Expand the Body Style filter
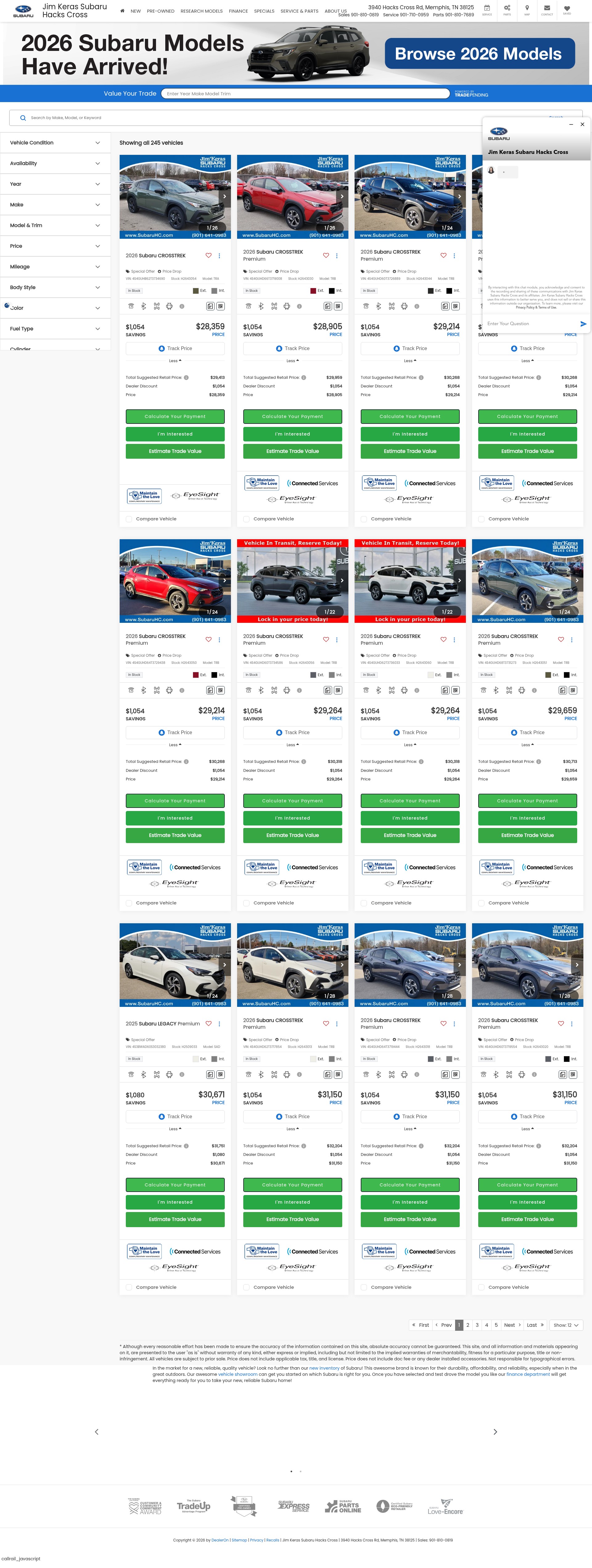The image size is (592, 1568). [x=55, y=288]
